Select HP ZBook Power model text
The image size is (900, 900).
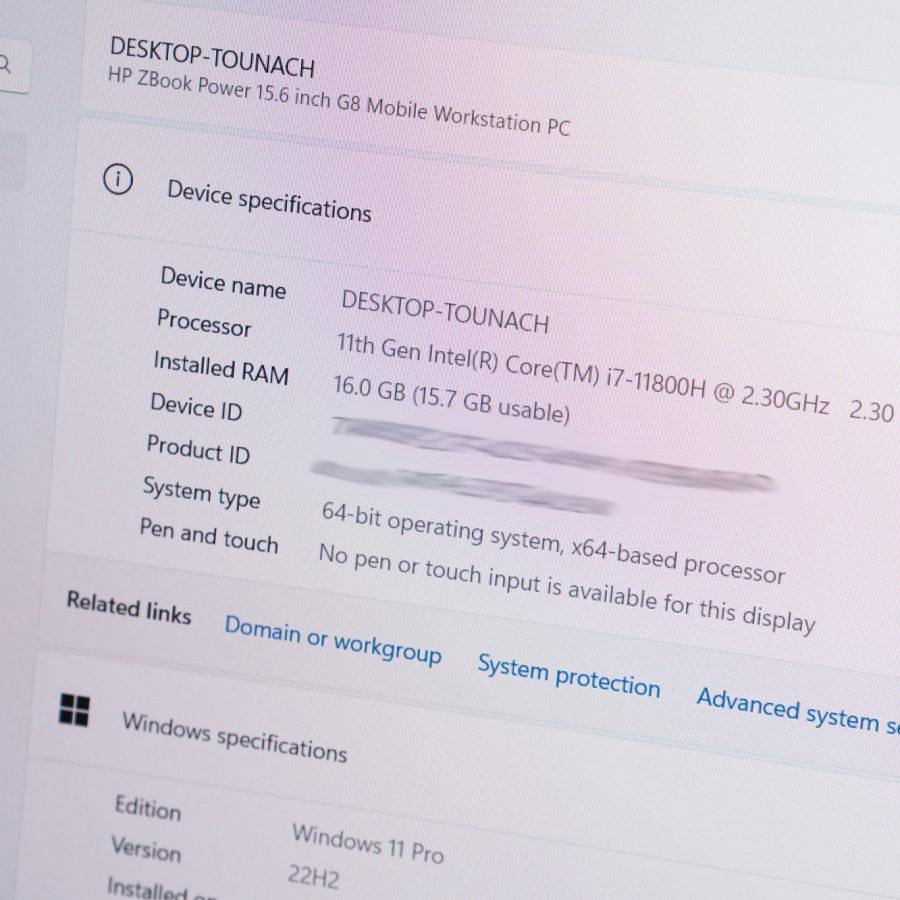tap(339, 103)
